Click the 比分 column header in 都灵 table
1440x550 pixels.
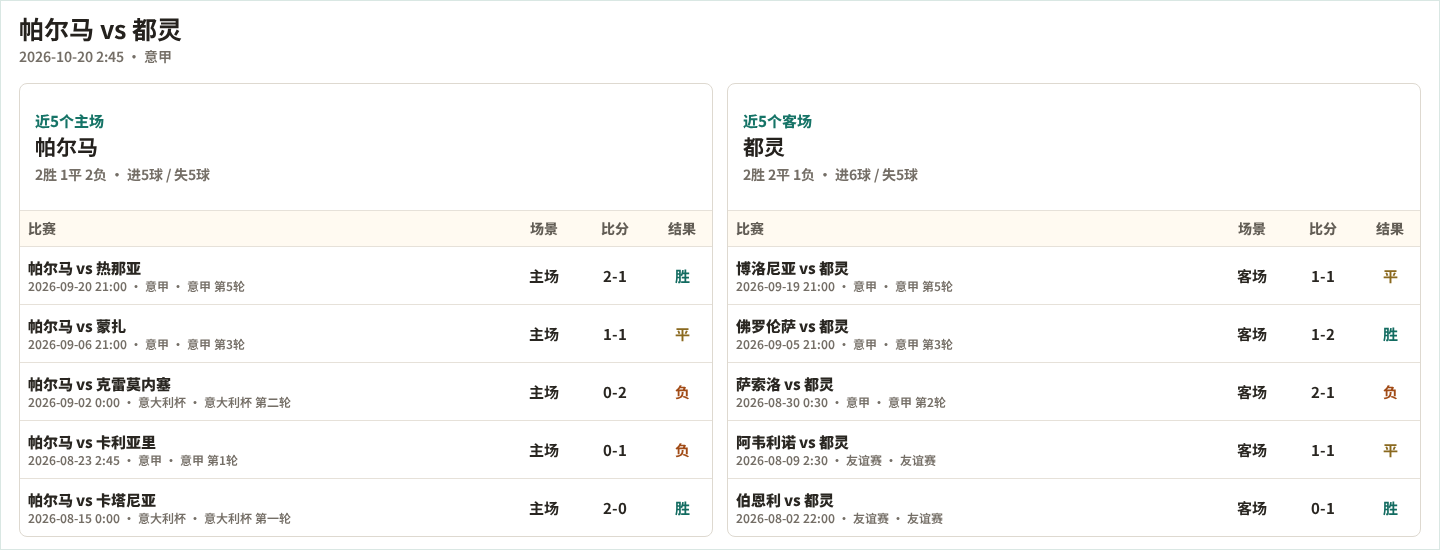[x=1323, y=229]
